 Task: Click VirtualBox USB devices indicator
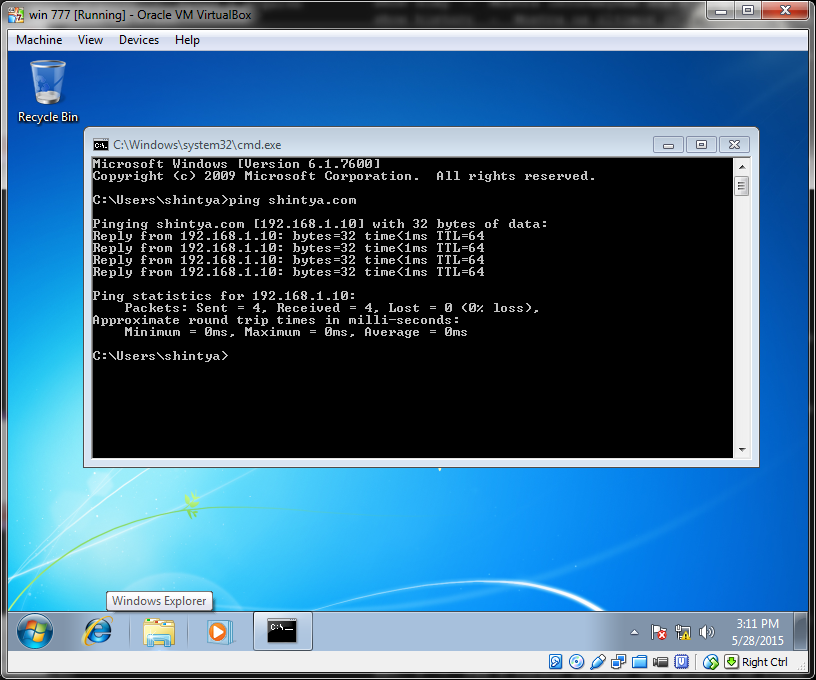point(597,662)
